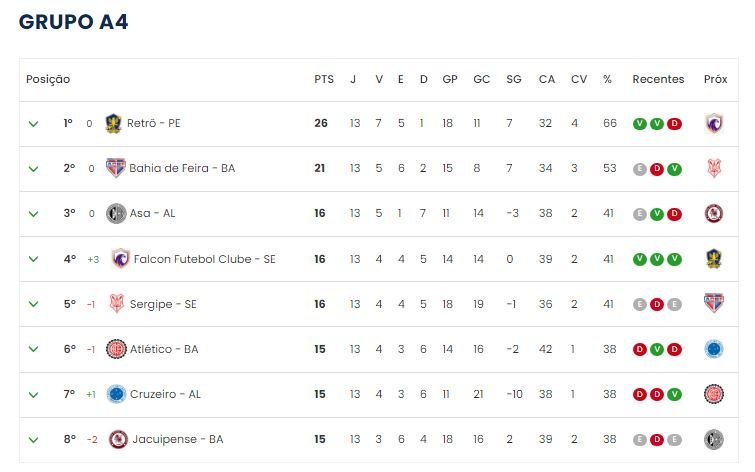755x472 pixels.
Task: Click the Atlético - BA team crest
Action: point(116,349)
